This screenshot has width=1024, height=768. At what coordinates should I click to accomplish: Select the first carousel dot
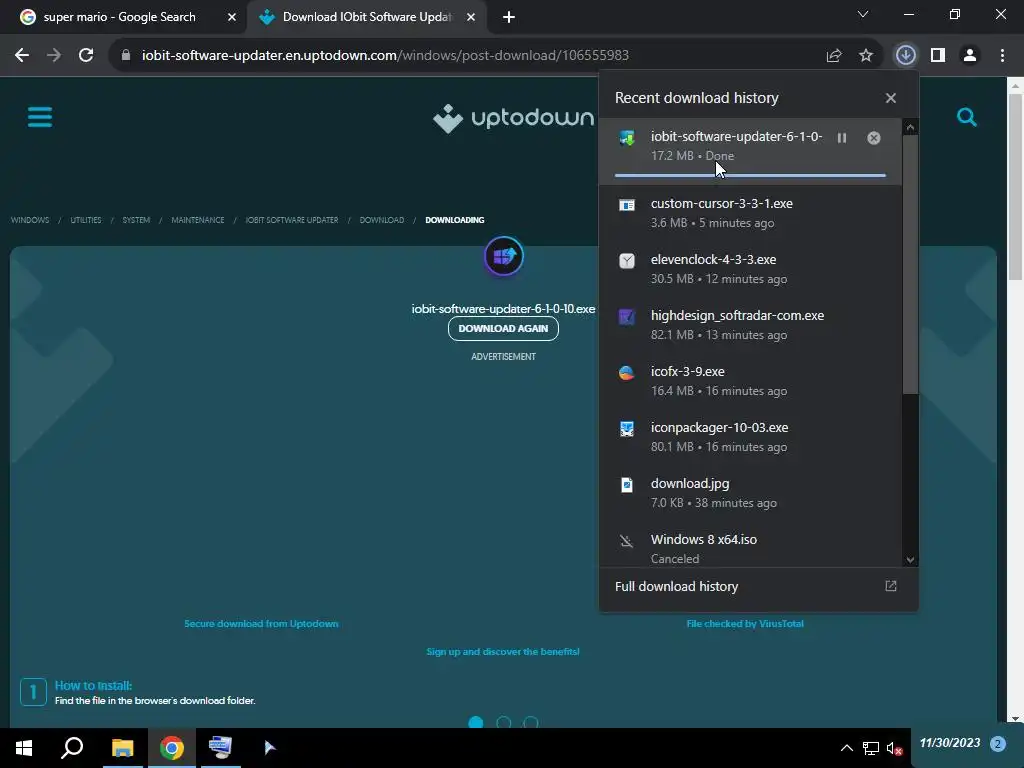coord(476,722)
